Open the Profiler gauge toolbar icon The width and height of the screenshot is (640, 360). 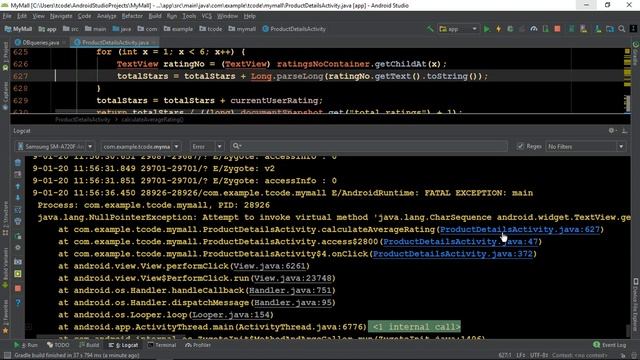point(533,29)
